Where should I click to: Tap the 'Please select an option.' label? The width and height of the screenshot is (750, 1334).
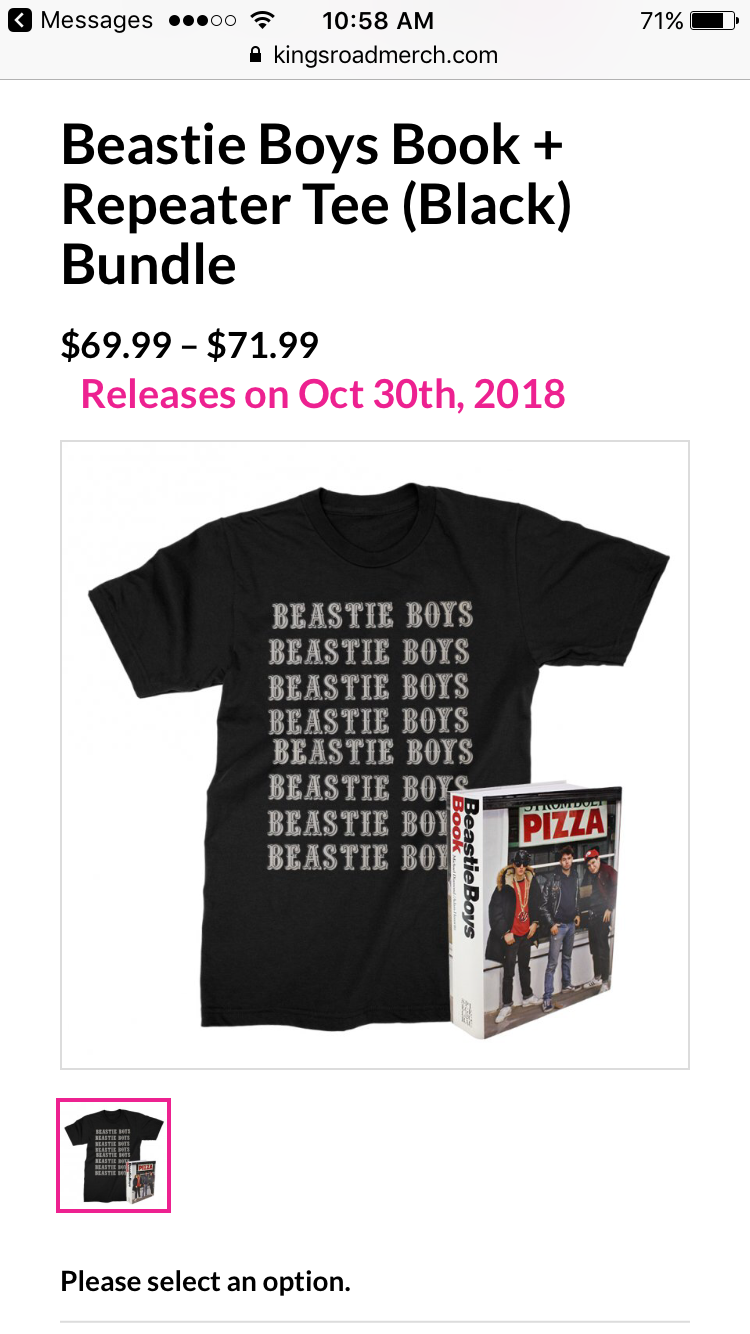coord(205,1282)
